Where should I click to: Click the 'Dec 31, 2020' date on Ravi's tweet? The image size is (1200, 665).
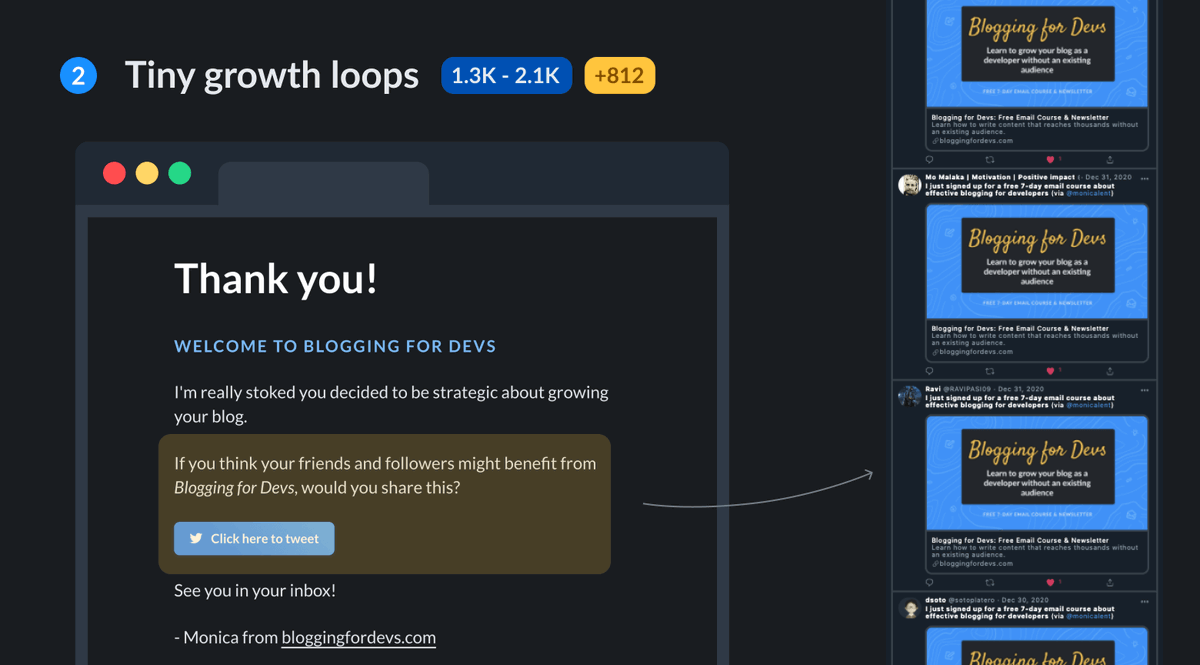1020,389
